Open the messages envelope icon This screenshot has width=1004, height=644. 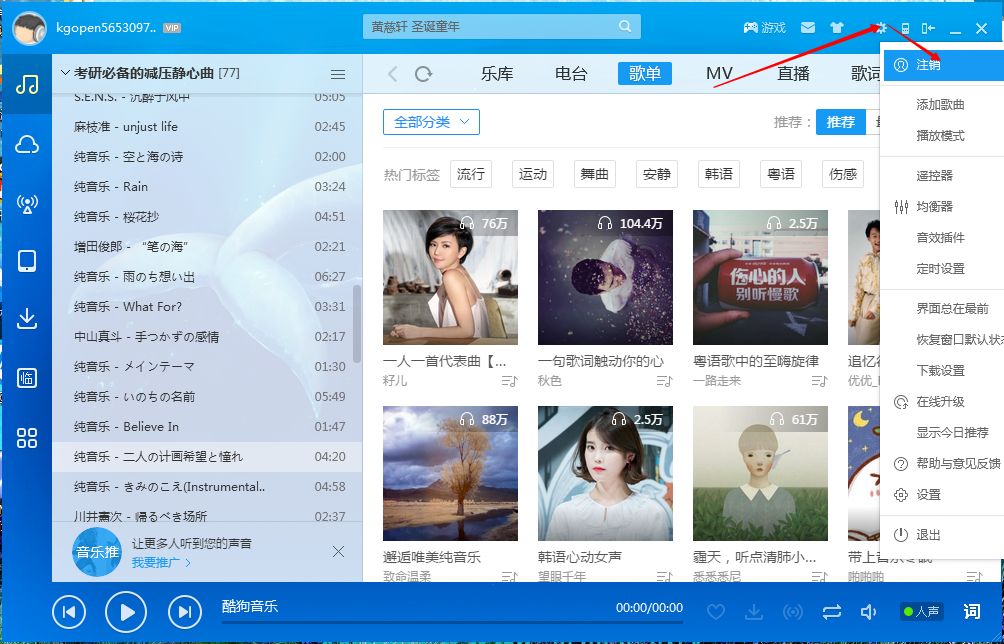(x=808, y=28)
